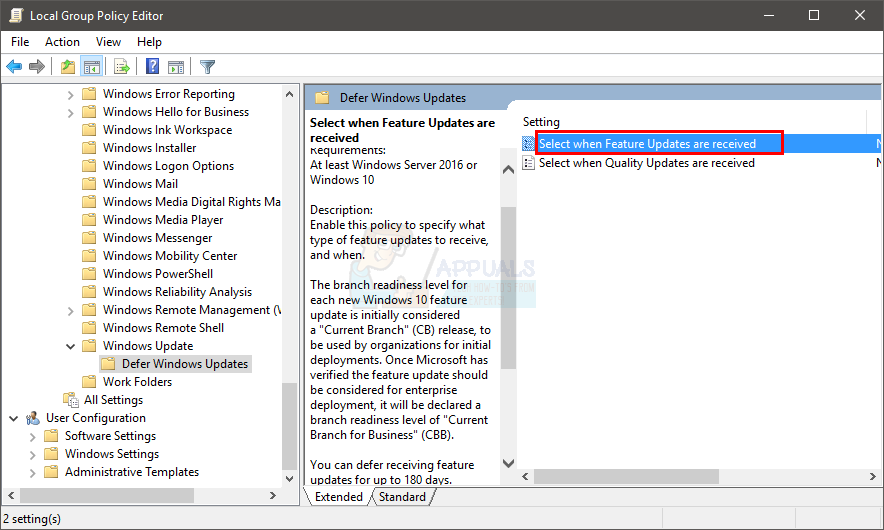Go back with the blue Back arrow
Viewport: 884px width, 530px height.
point(14,67)
